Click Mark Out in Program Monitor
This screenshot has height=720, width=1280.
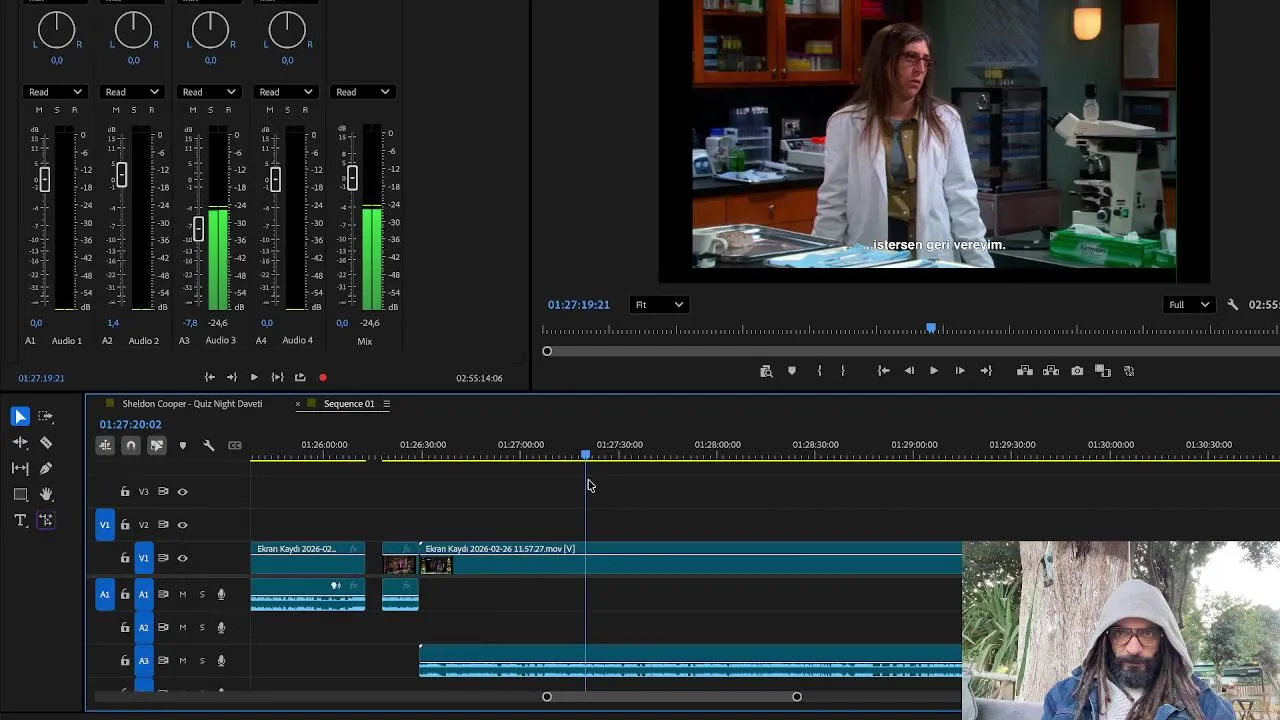click(842, 371)
